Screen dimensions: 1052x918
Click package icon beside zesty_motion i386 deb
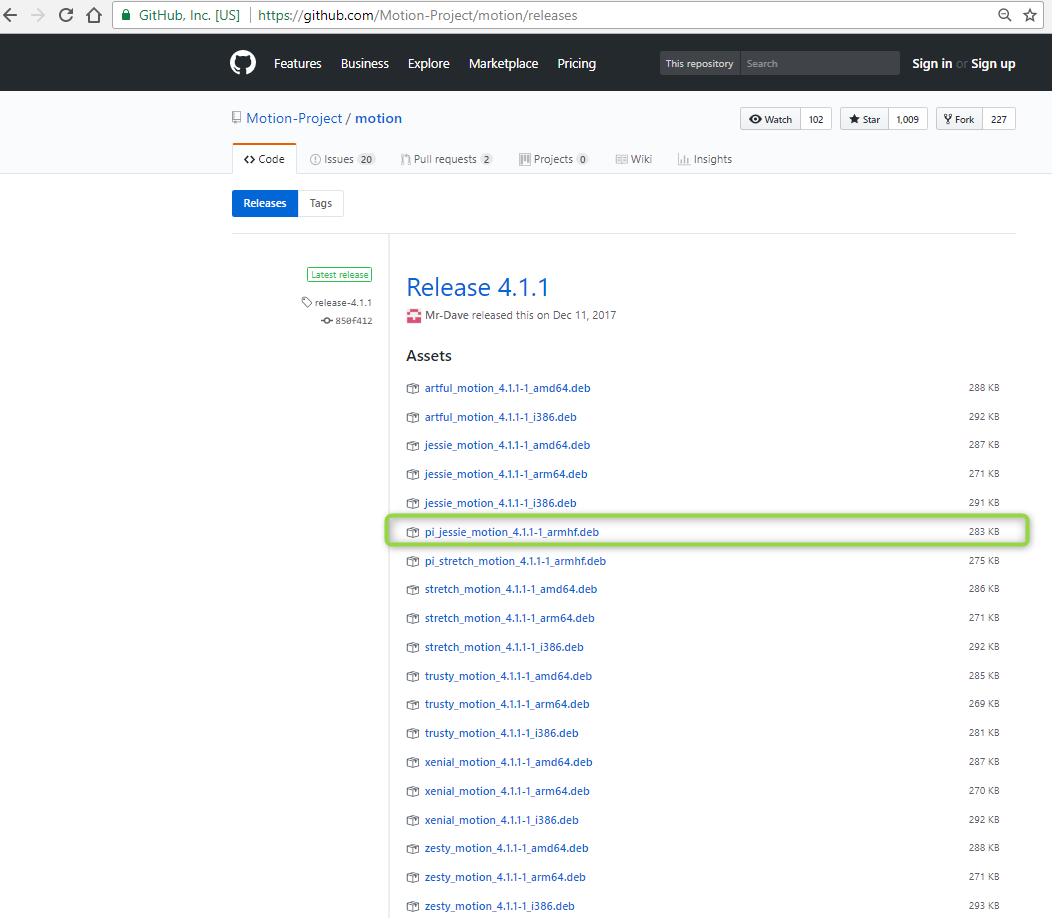tap(413, 907)
